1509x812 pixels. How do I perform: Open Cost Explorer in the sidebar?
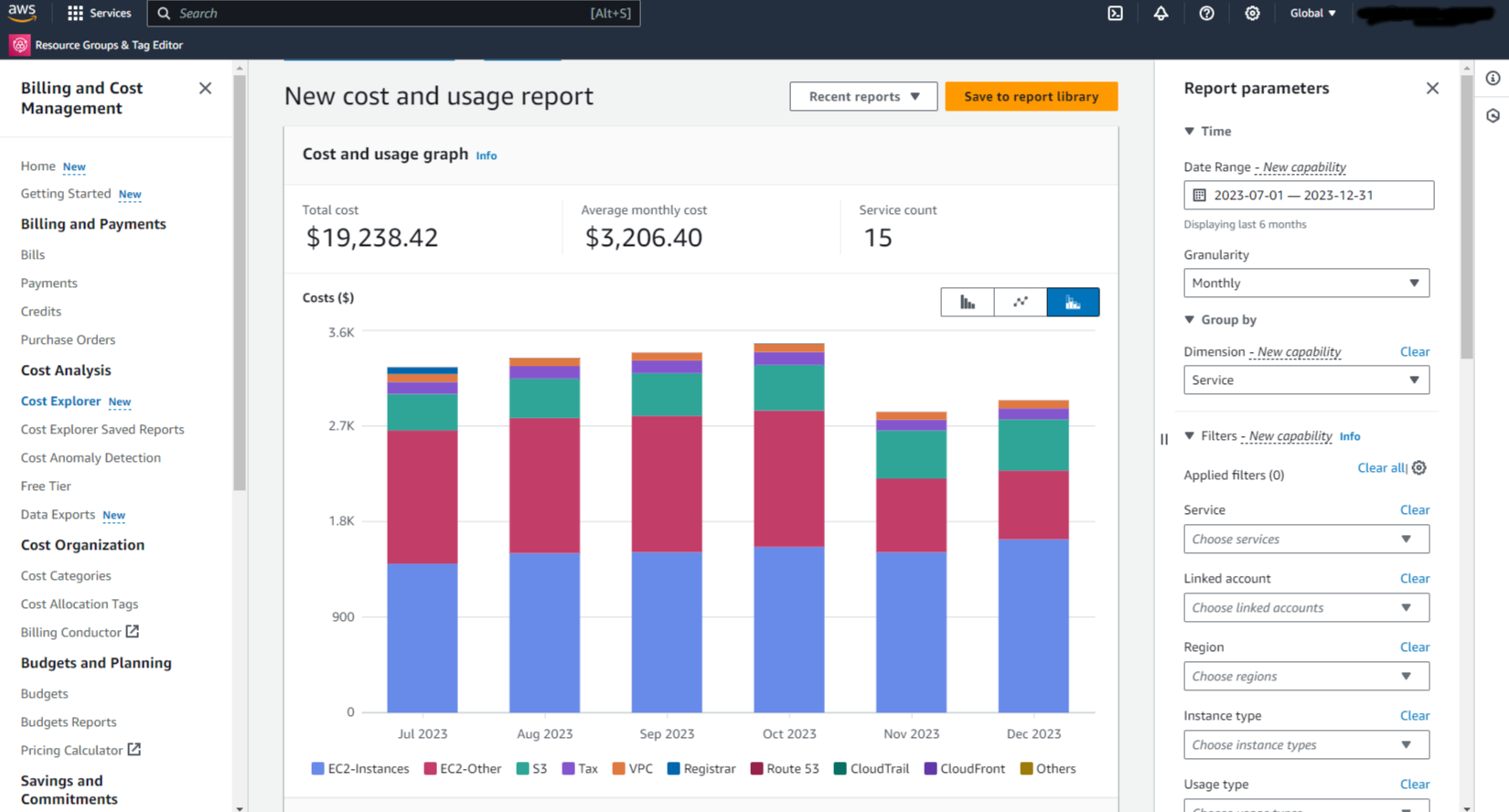coord(60,401)
